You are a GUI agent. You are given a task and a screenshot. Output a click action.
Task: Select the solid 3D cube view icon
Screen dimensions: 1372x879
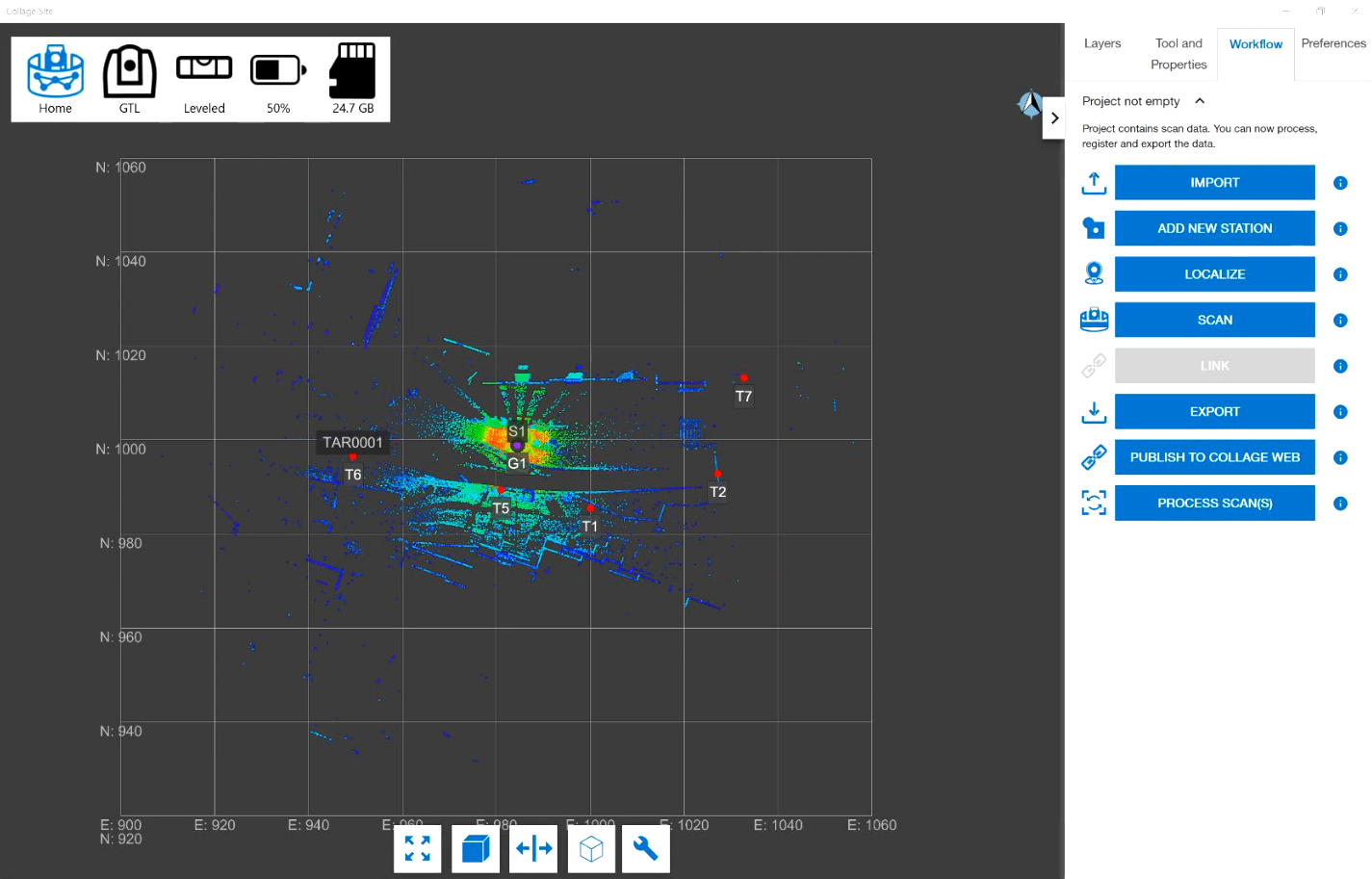[x=476, y=848]
